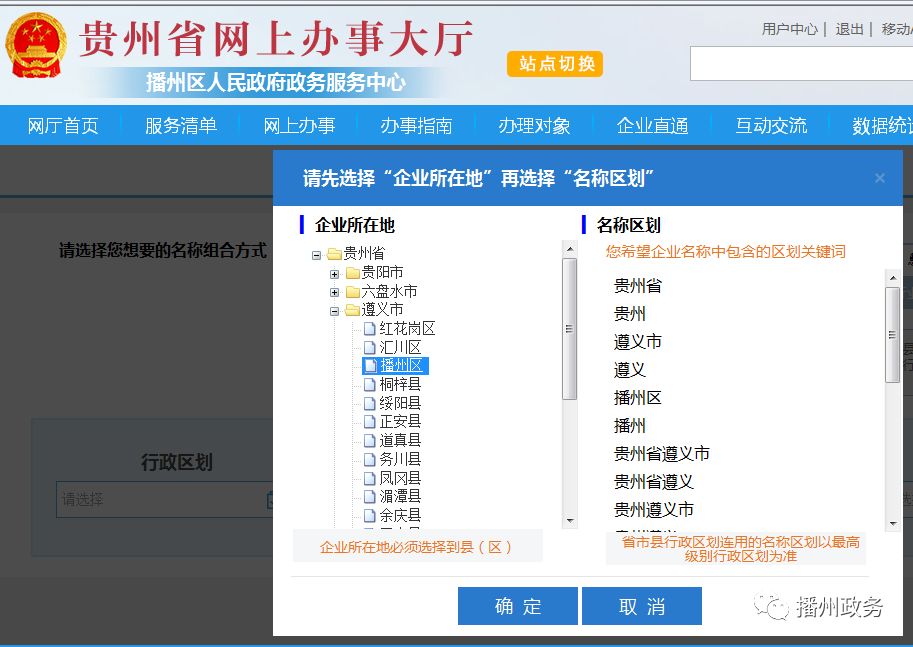Open the 办事指南 navigation menu
This screenshot has height=647, width=913.
pos(416,126)
